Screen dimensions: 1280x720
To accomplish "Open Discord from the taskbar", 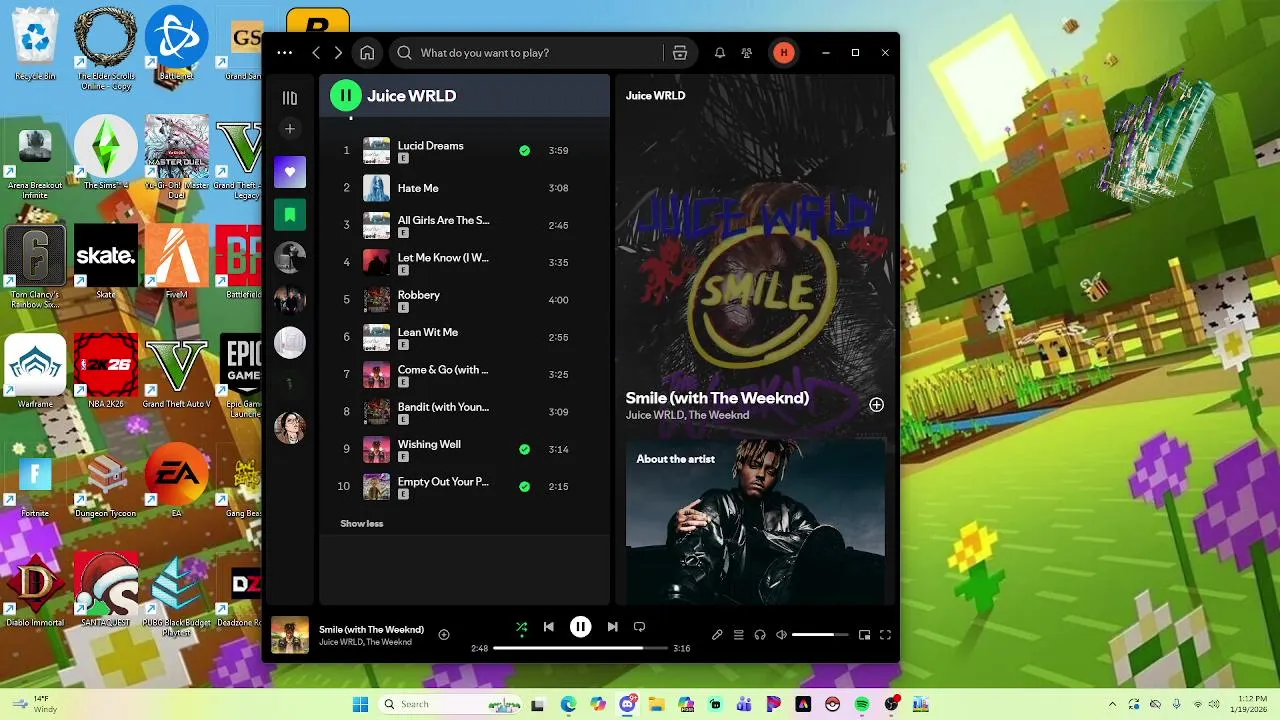I will click(628, 705).
